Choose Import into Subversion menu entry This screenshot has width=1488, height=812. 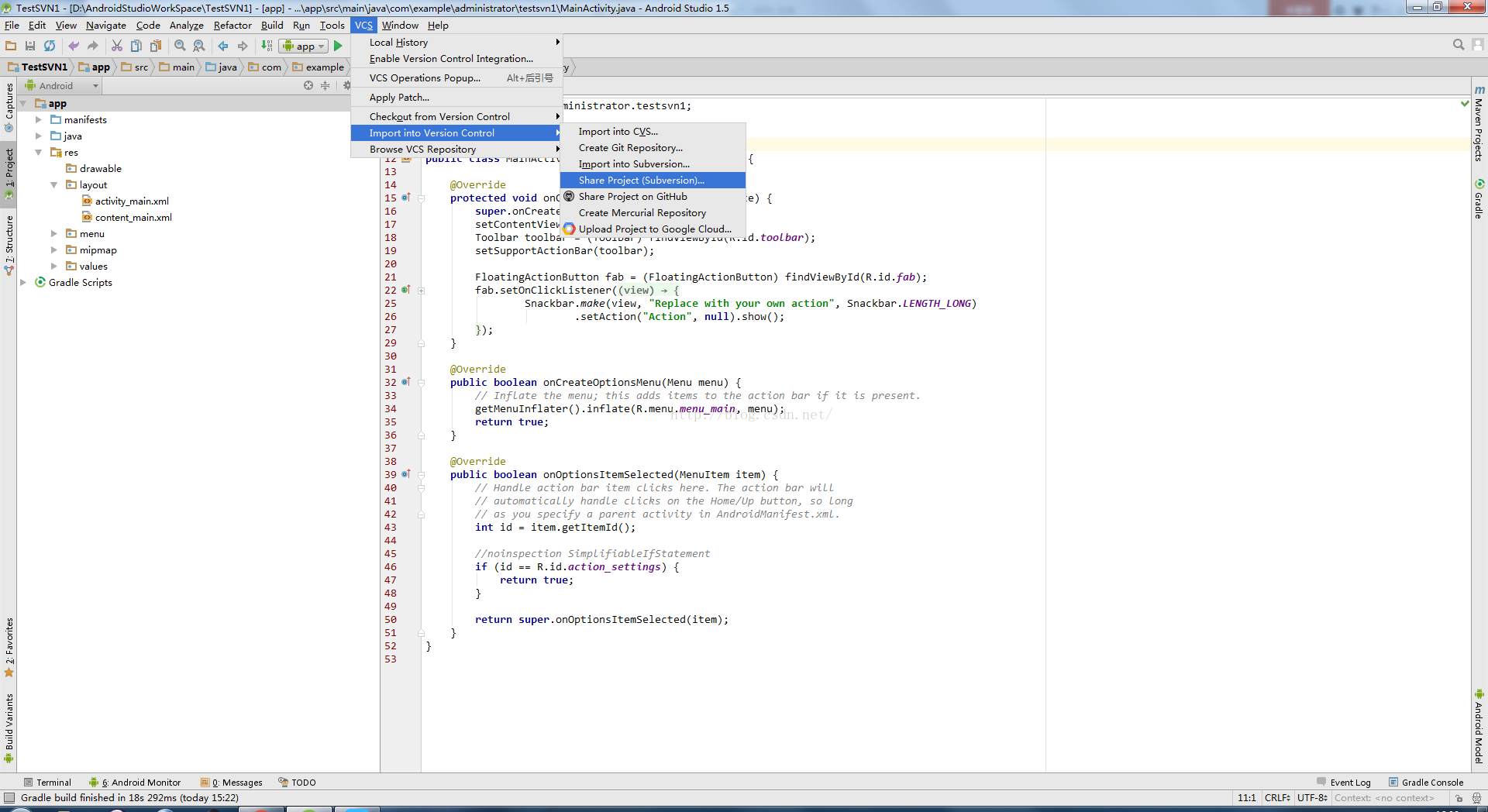[x=653, y=163]
